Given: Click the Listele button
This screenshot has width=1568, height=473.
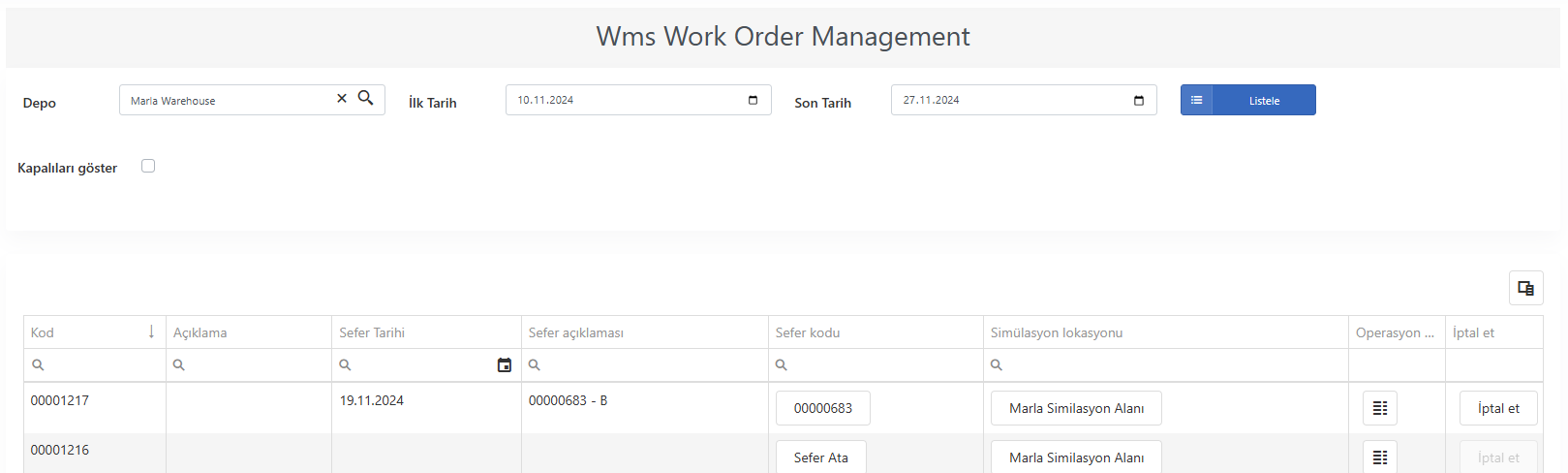Looking at the screenshot, I should point(1248,100).
